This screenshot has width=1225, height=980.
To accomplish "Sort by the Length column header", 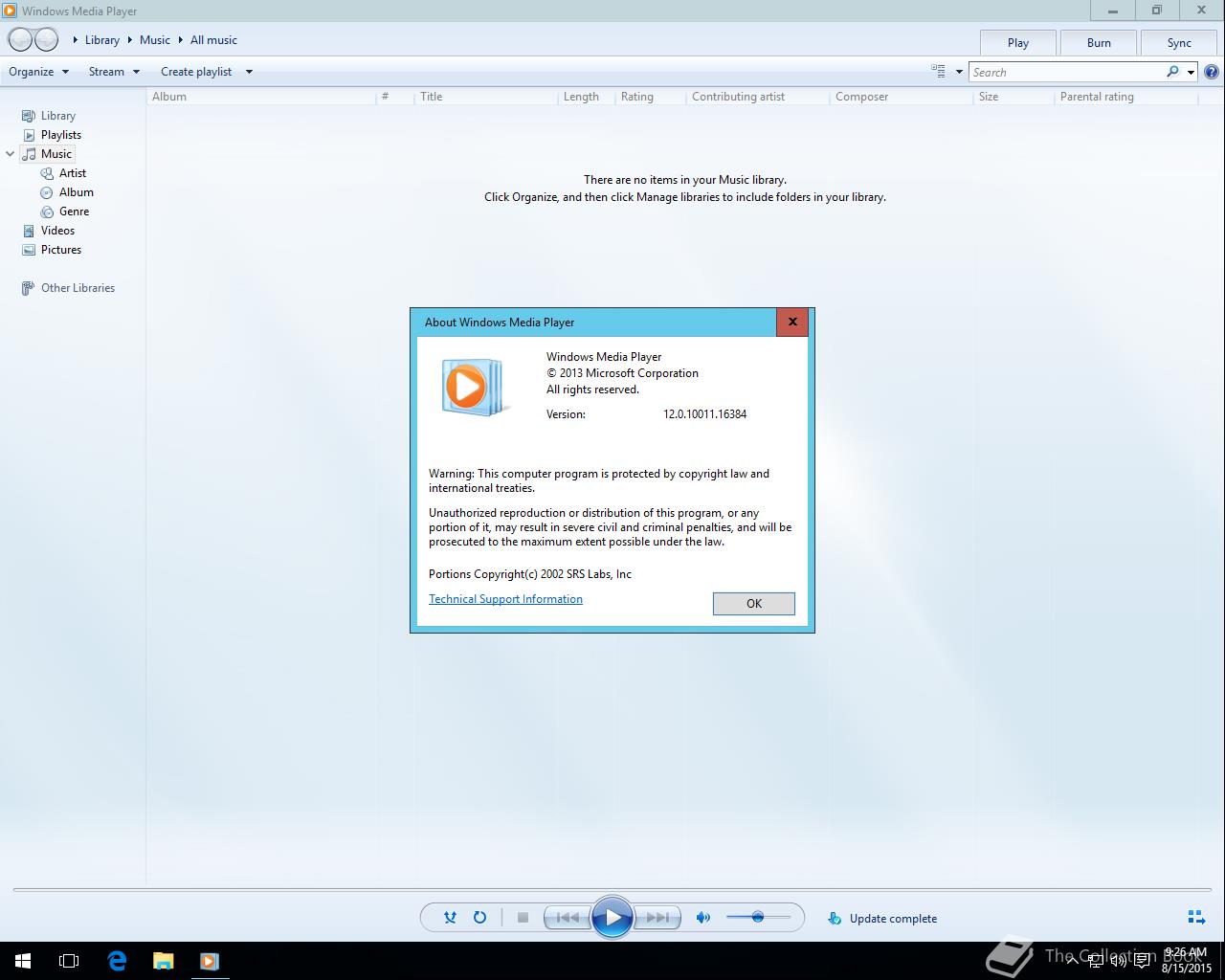I will 587,97.
